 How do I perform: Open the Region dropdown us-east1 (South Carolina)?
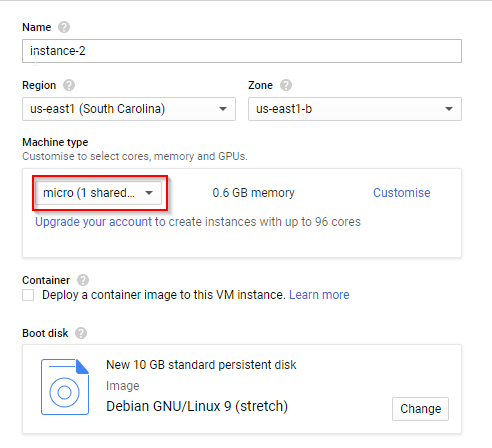(x=129, y=109)
